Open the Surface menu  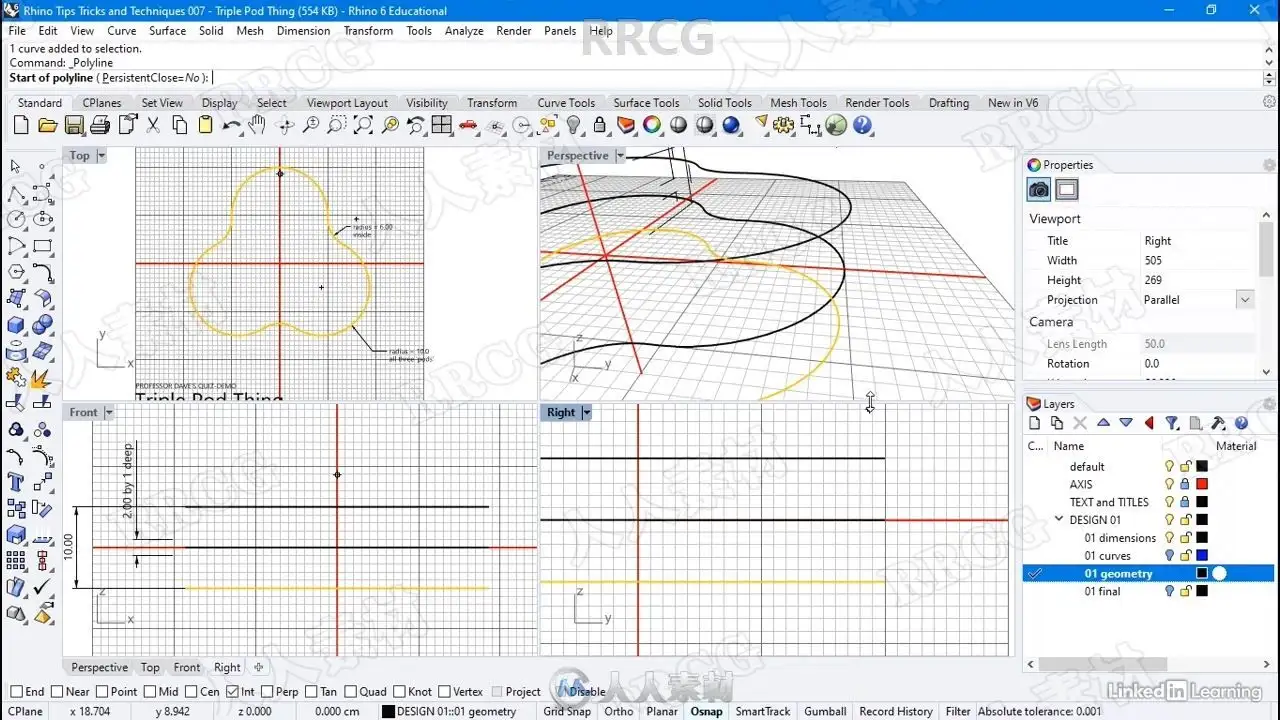click(x=168, y=31)
